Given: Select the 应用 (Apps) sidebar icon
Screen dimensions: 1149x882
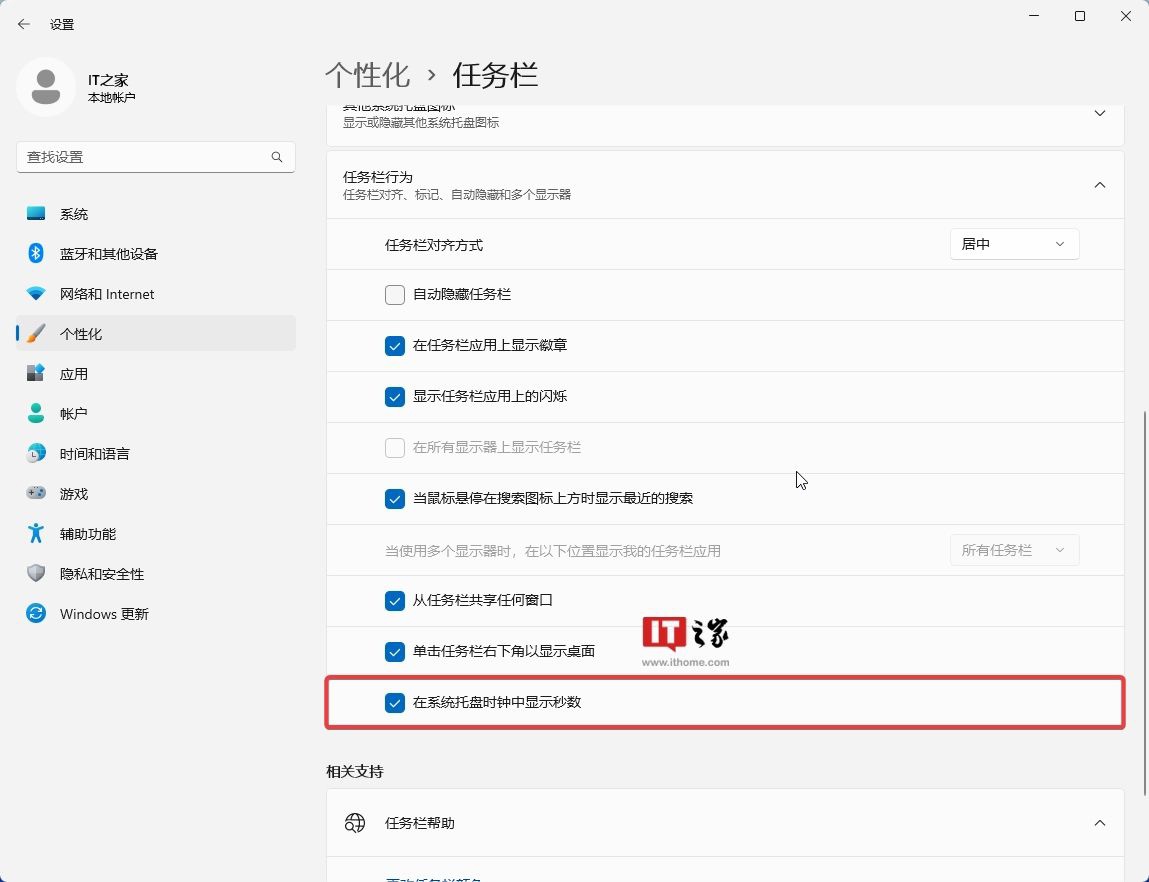Looking at the screenshot, I should [x=73, y=373].
